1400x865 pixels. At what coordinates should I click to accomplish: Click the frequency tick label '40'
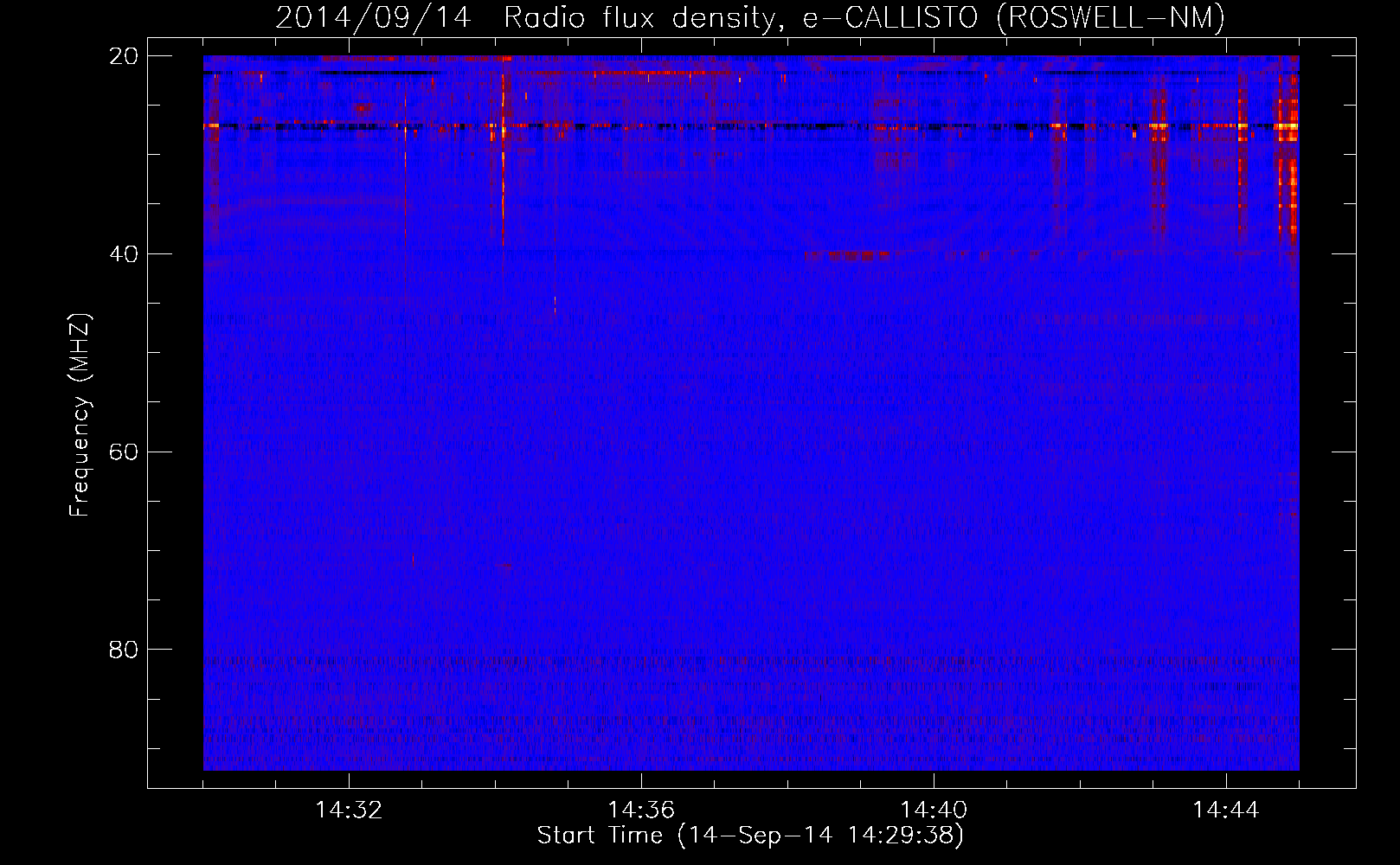coord(124,254)
